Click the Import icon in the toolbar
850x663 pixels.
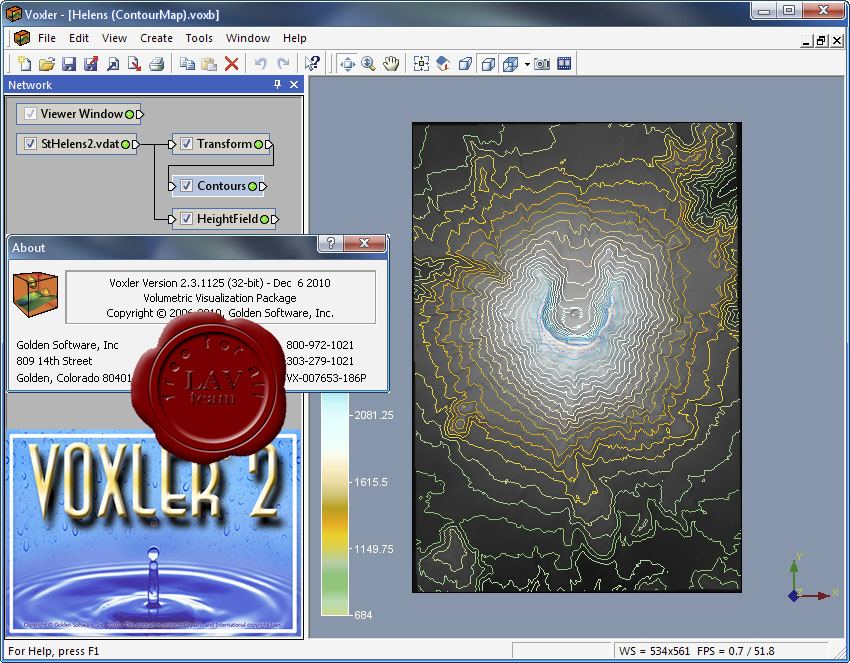pos(113,64)
